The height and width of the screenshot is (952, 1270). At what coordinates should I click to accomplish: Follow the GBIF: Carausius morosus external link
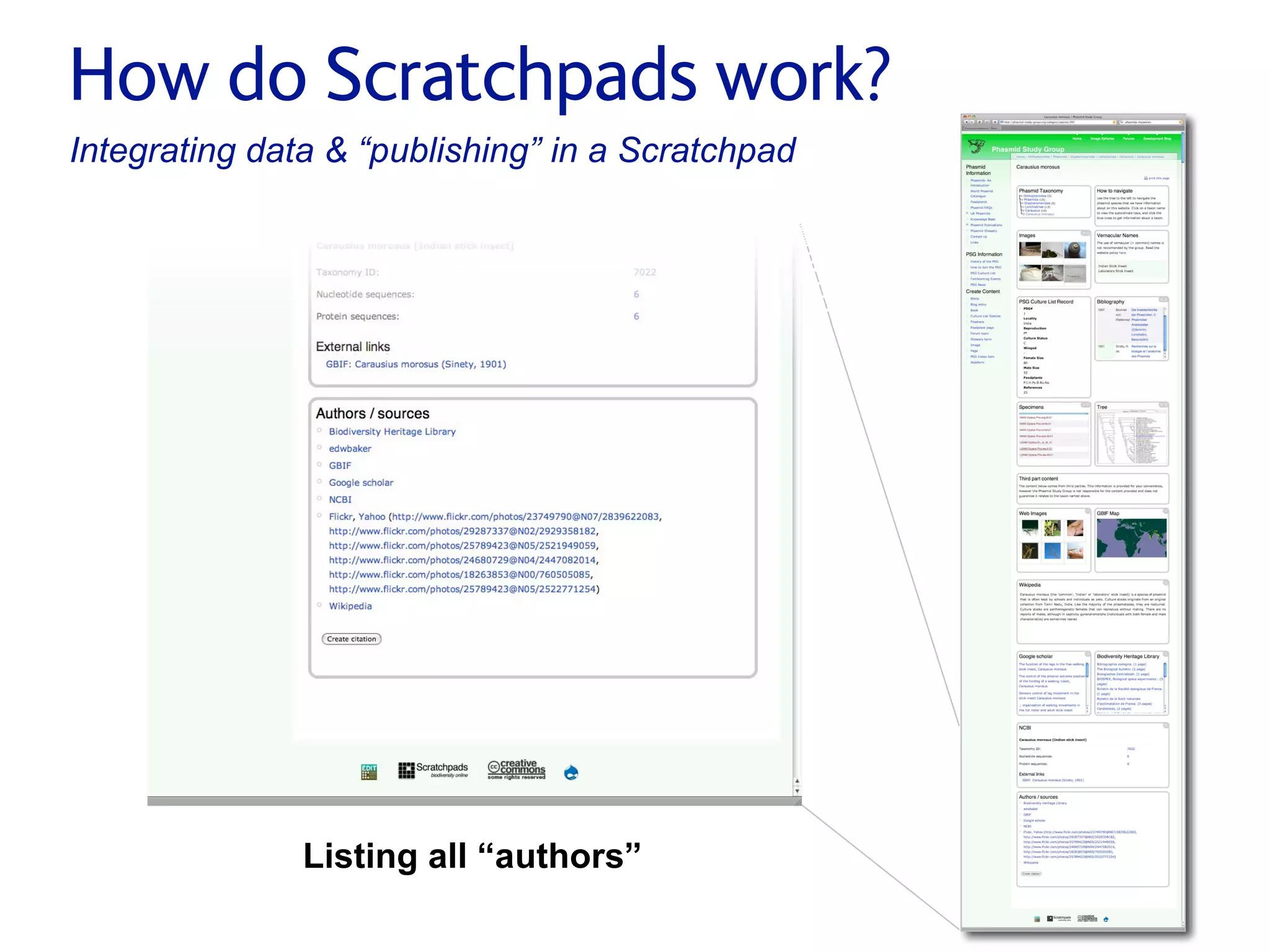[x=415, y=364]
